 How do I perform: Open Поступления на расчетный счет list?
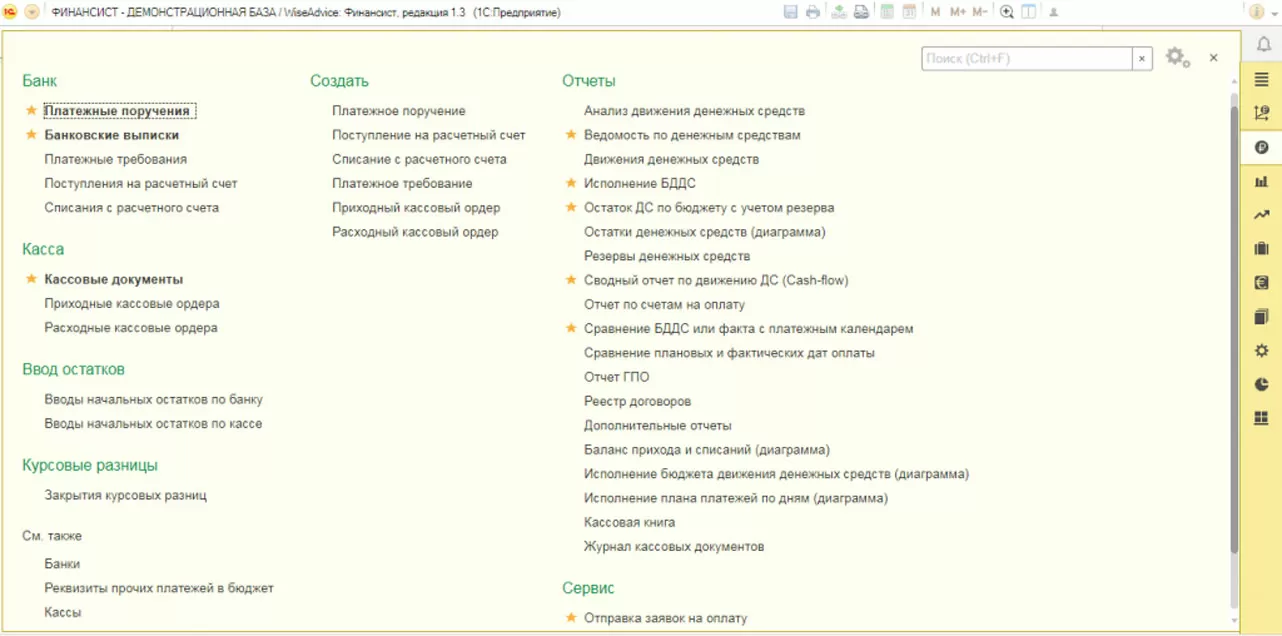(141, 183)
